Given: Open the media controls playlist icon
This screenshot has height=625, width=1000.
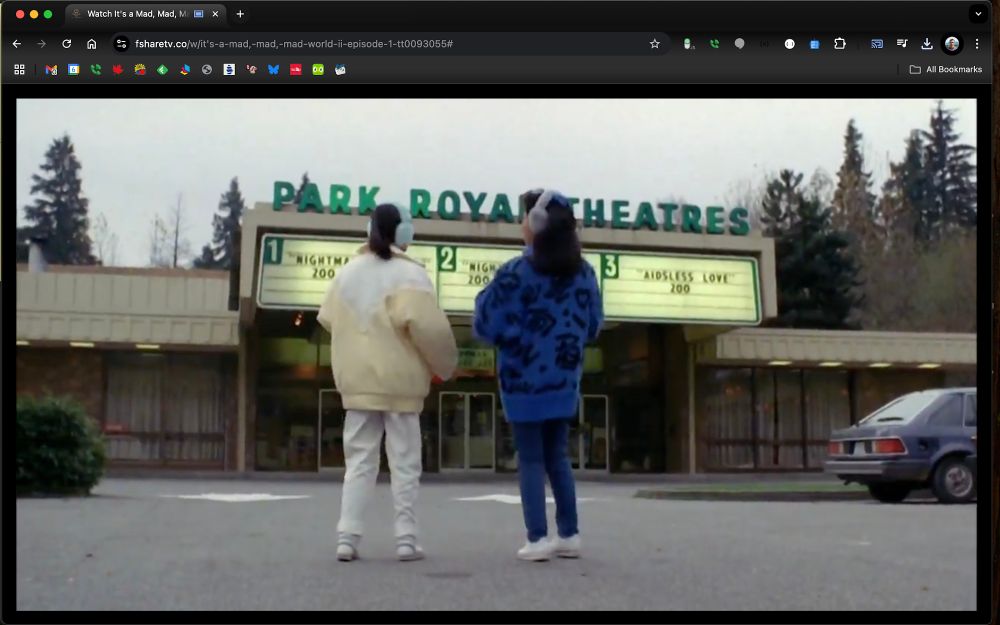Looking at the screenshot, I should pyautogui.click(x=902, y=44).
